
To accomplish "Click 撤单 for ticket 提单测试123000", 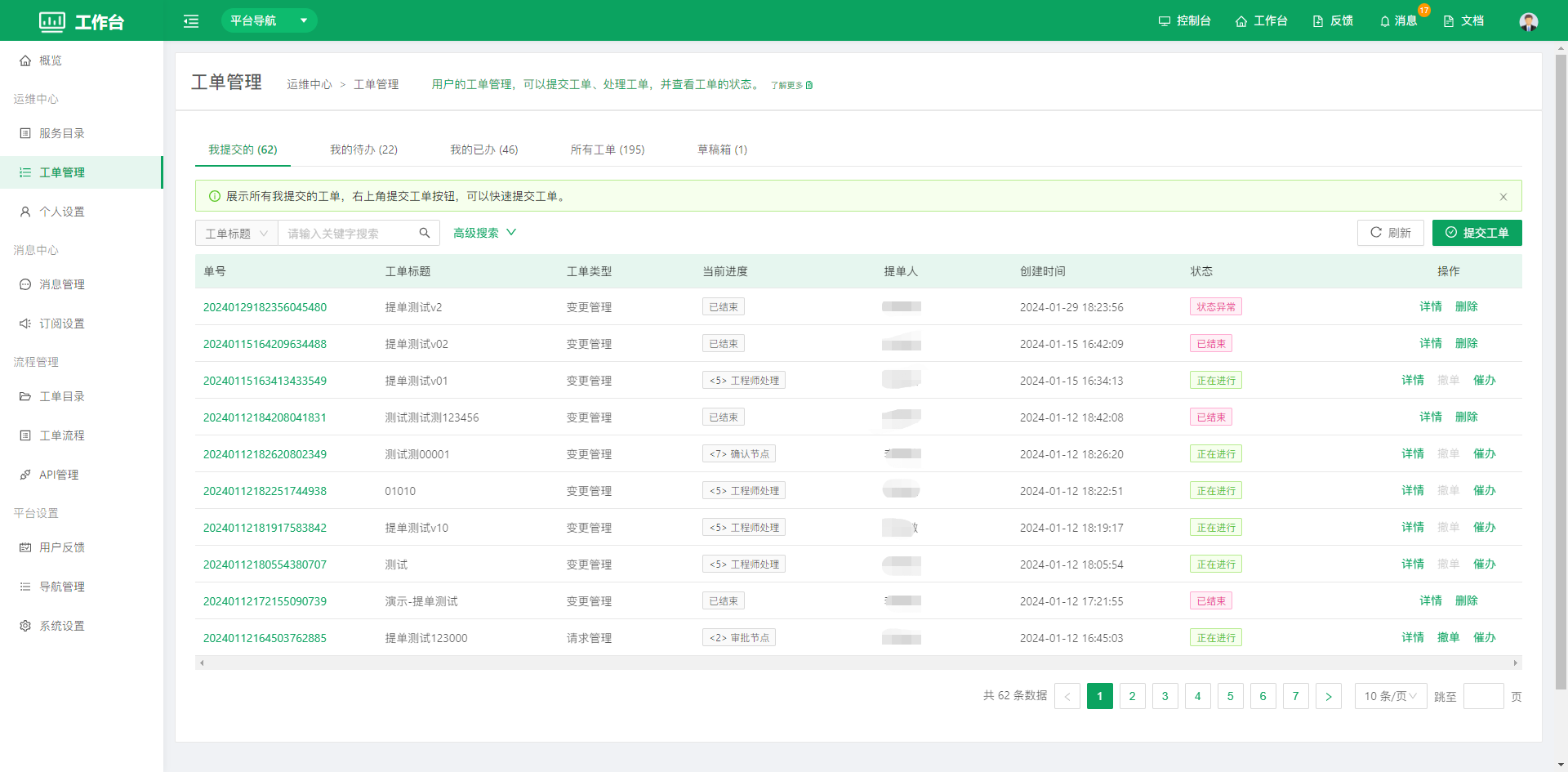I will pyautogui.click(x=1449, y=637).
